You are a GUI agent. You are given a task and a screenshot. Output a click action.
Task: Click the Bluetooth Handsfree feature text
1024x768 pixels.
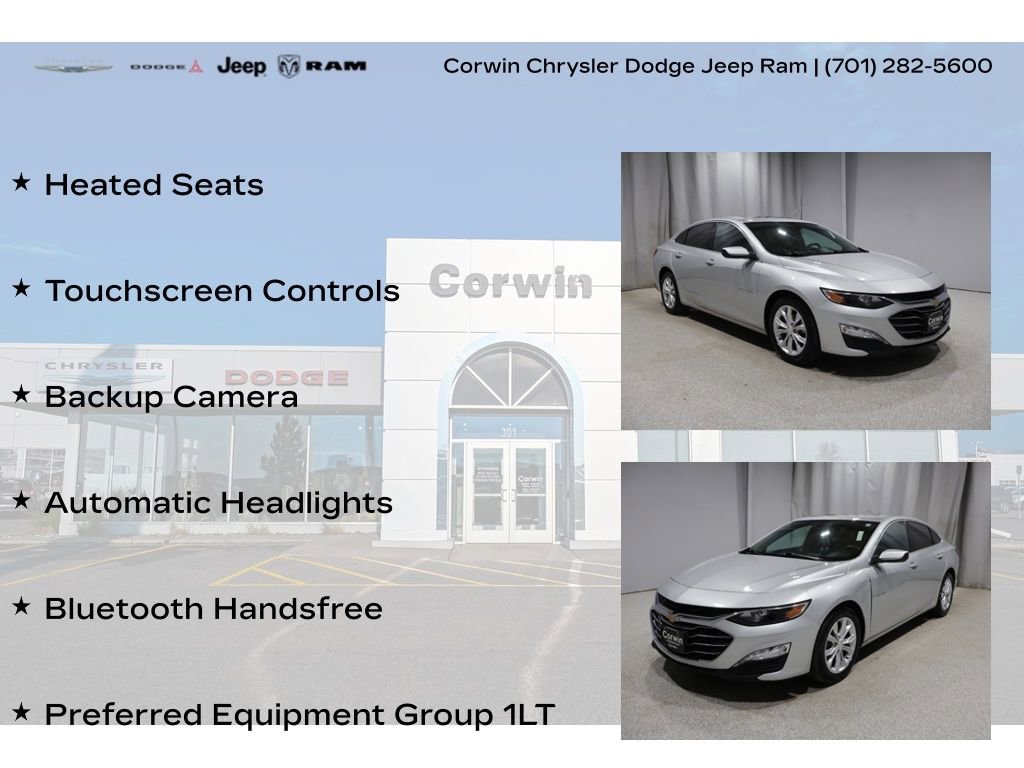coord(214,609)
